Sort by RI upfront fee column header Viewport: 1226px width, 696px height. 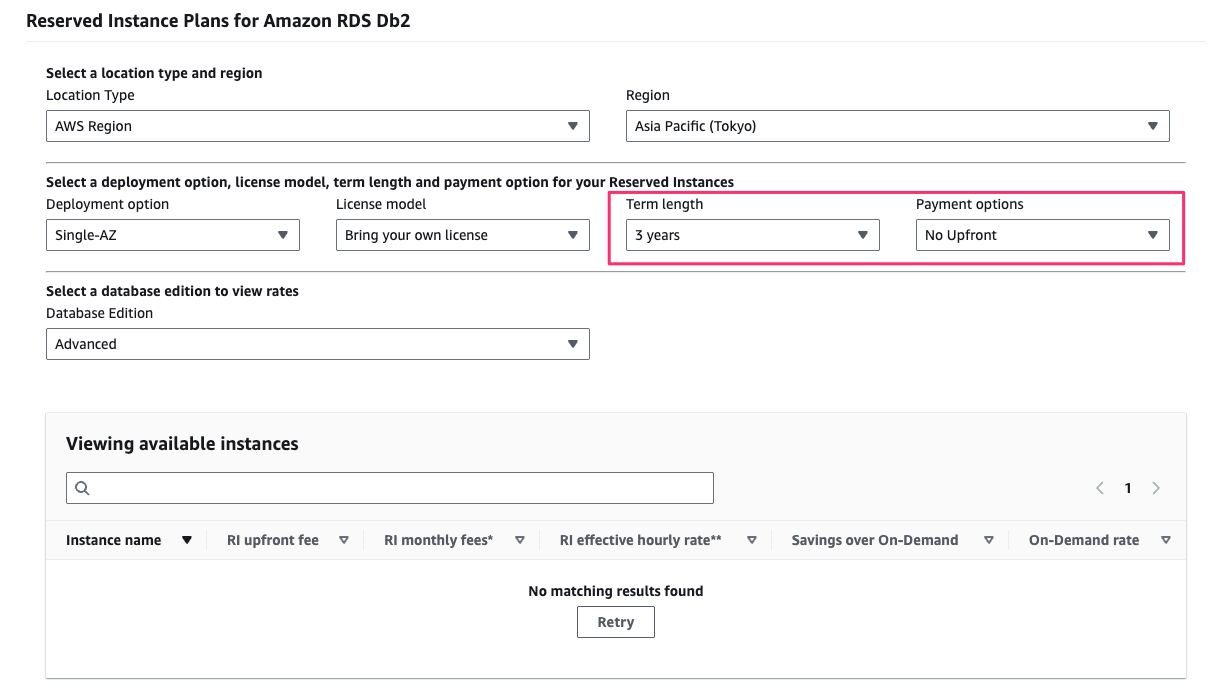(273, 540)
